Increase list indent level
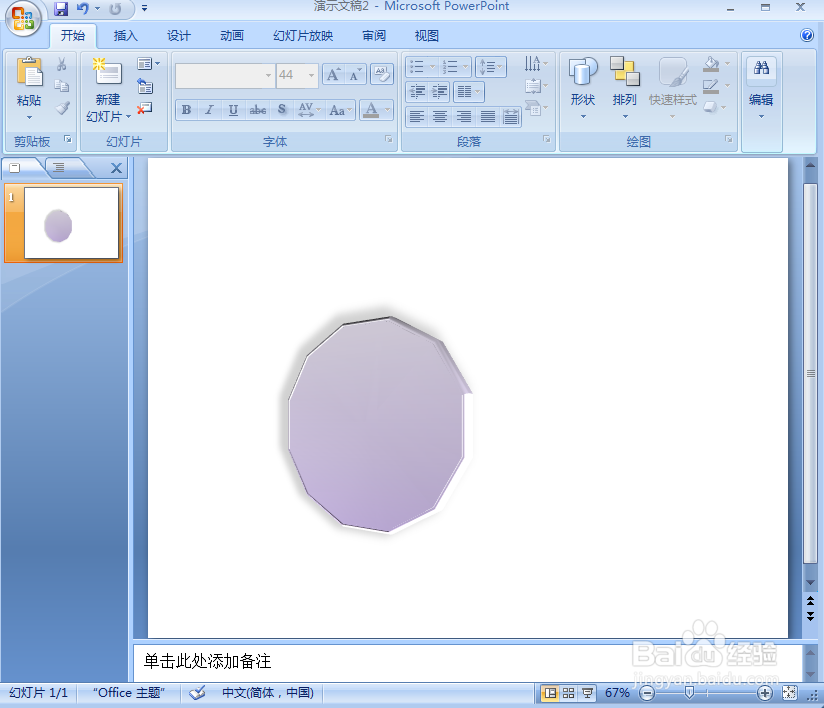Image resolution: width=824 pixels, height=708 pixels. 439,92
